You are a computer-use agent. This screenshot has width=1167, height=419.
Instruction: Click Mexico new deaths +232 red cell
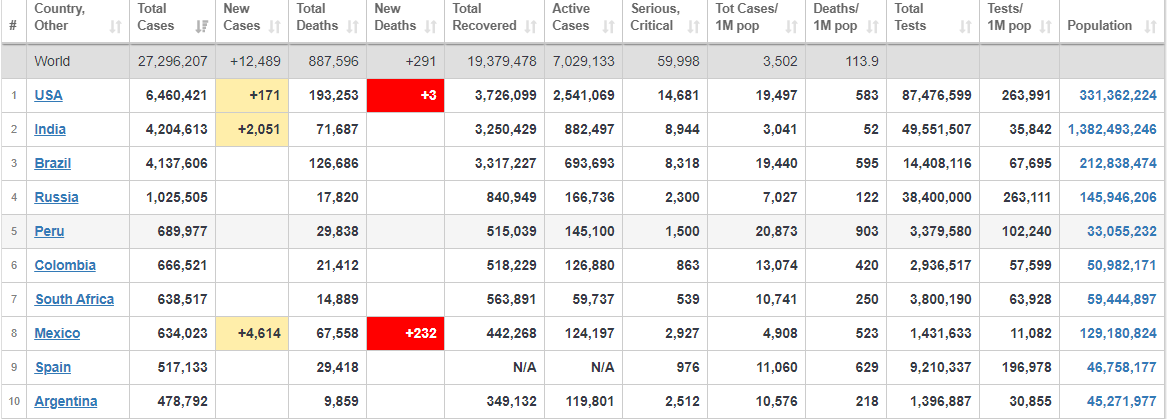(406, 333)
